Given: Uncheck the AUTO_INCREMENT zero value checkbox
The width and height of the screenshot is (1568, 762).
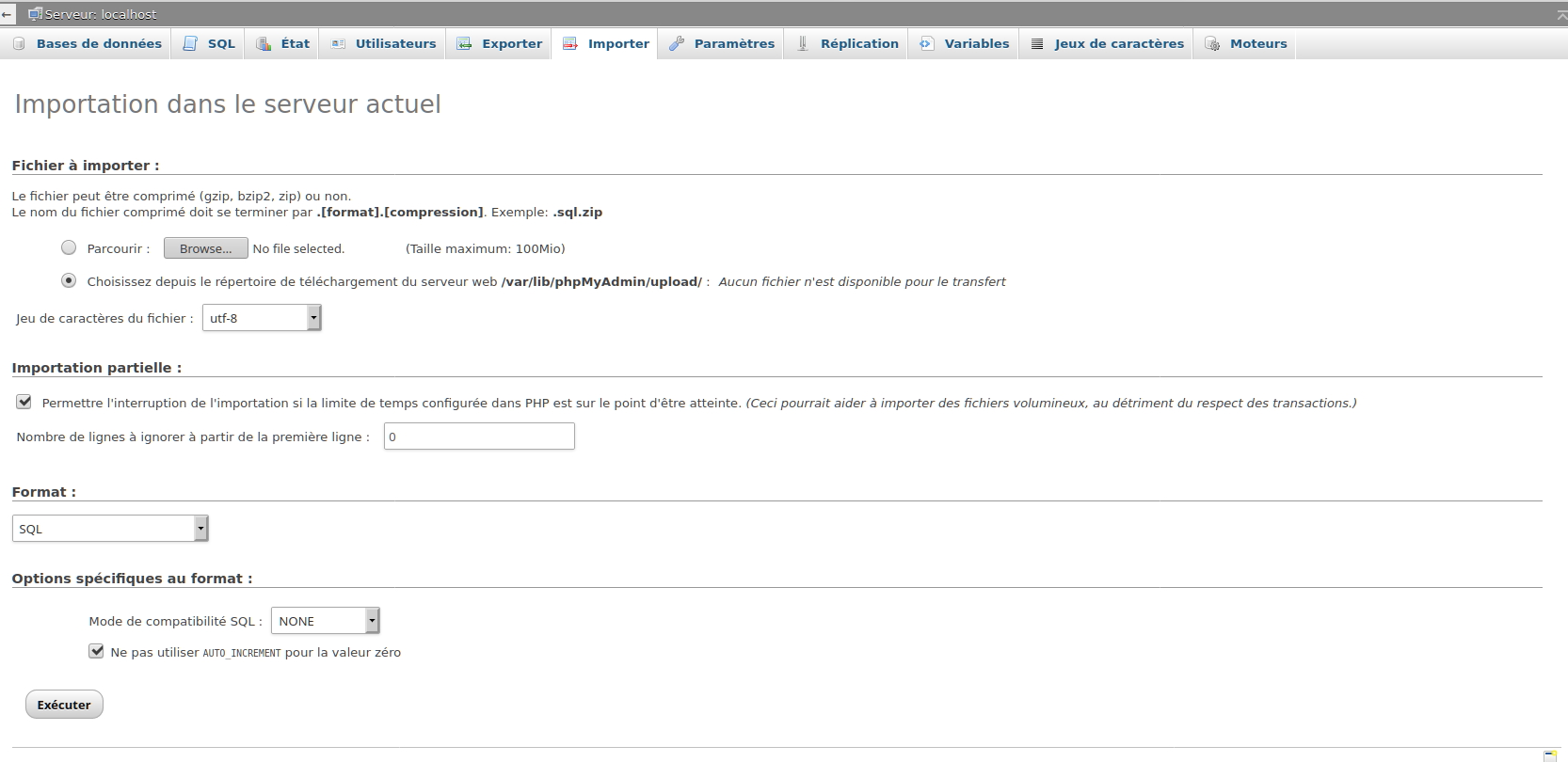Looking at the screenshot, I should click(96, 651).
